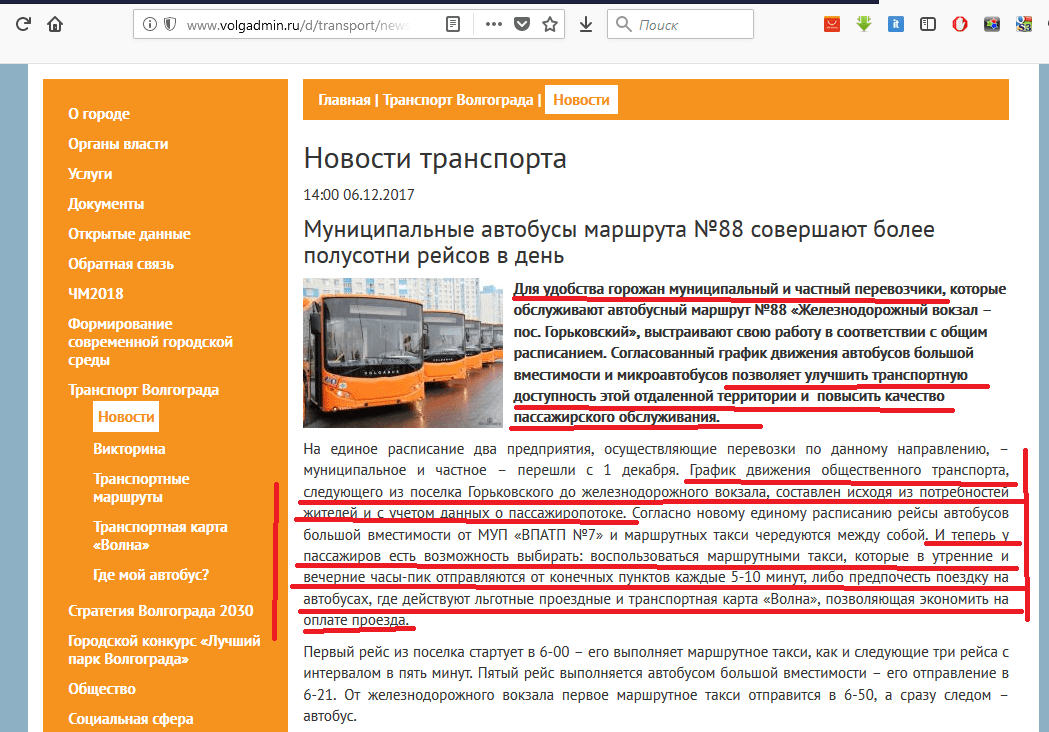
Task: Click the volgadmin.ru address bar URL
Action: click(298, 25)
